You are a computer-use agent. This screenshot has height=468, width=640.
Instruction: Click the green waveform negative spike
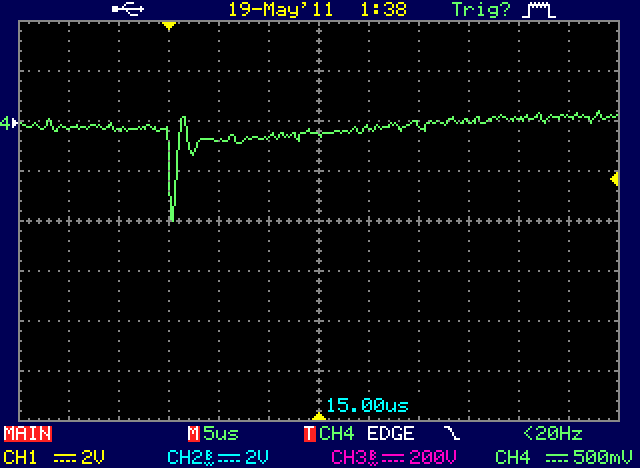point(172,175)
